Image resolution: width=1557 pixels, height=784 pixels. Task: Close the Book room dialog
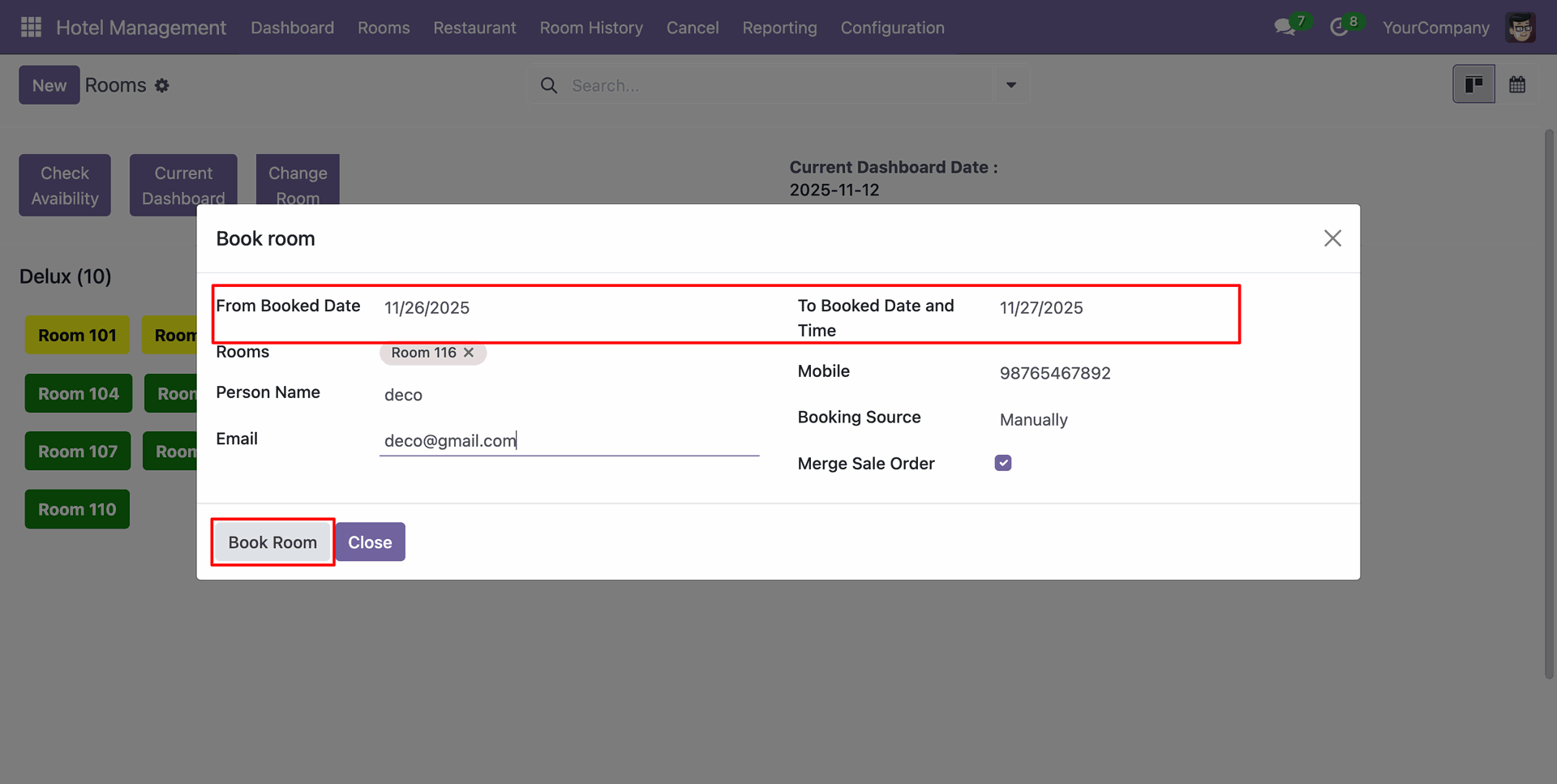click(x=1332, y=238)
